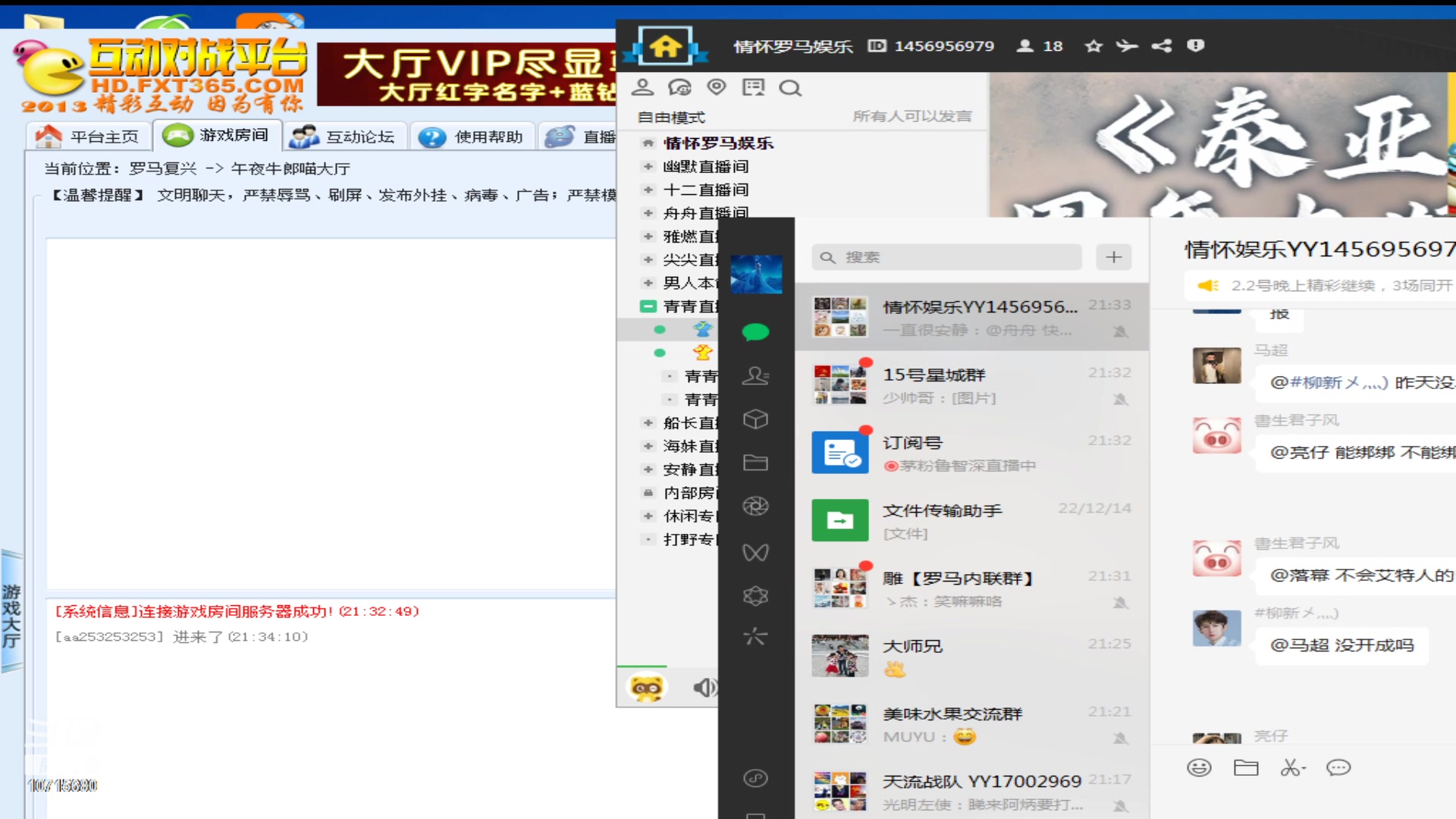Collapse the 青青直播 channel node
The image size is (1456, 819).
[647, 306]
